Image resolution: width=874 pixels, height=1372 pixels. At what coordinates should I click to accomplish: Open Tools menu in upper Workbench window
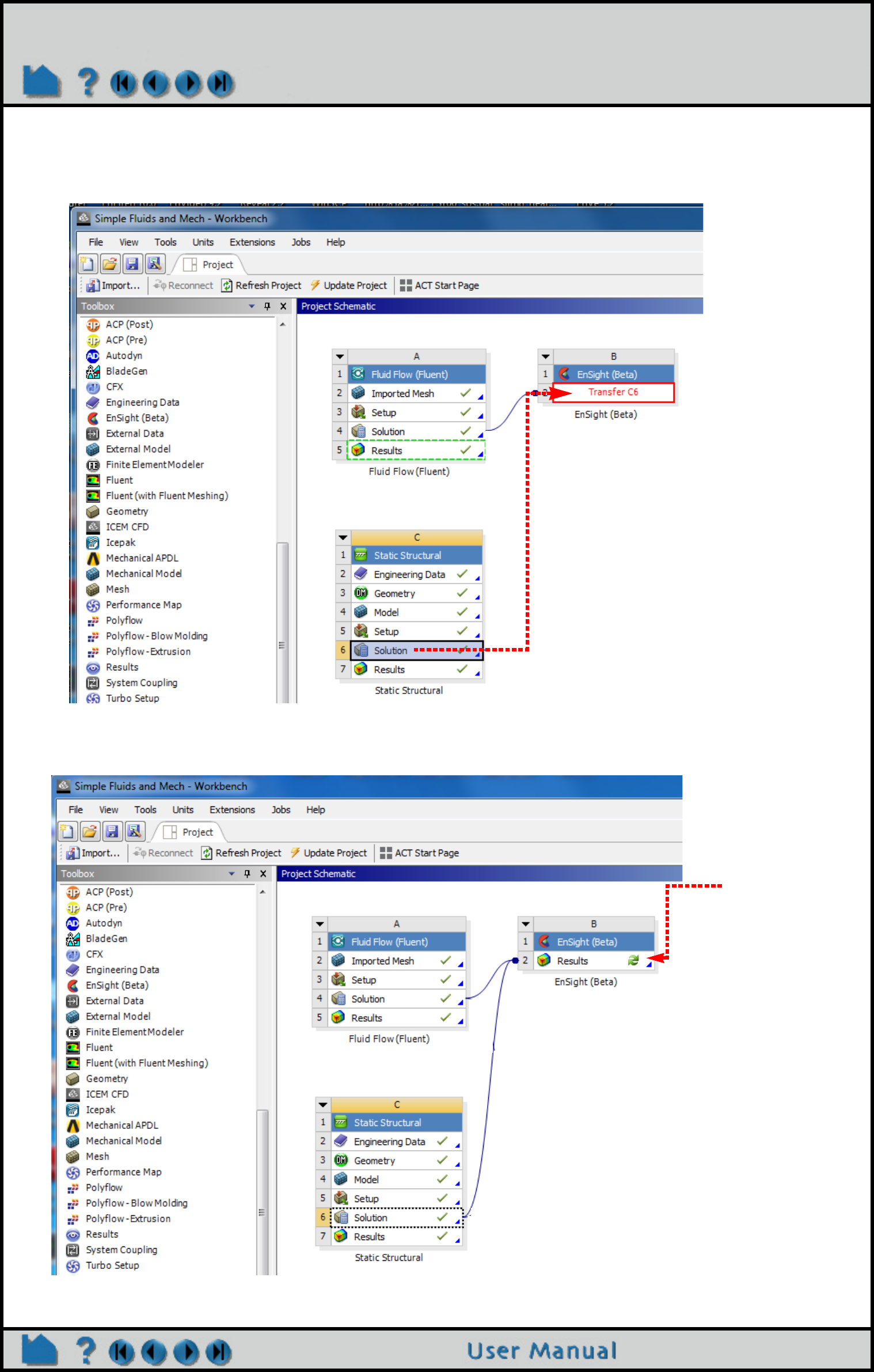click(x=165, y=242)
